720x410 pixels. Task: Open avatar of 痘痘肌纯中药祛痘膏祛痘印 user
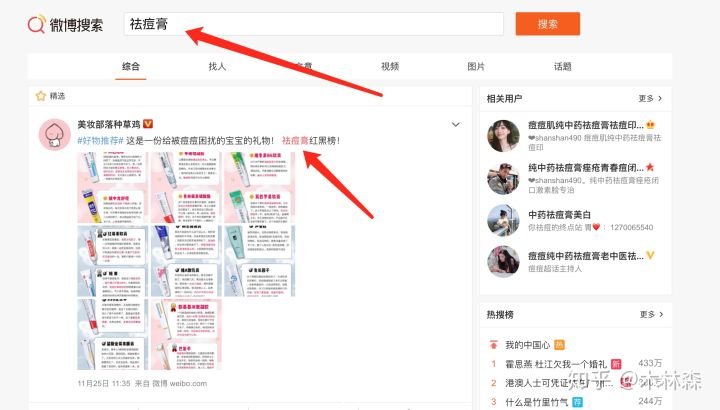[x=503, y=136]
